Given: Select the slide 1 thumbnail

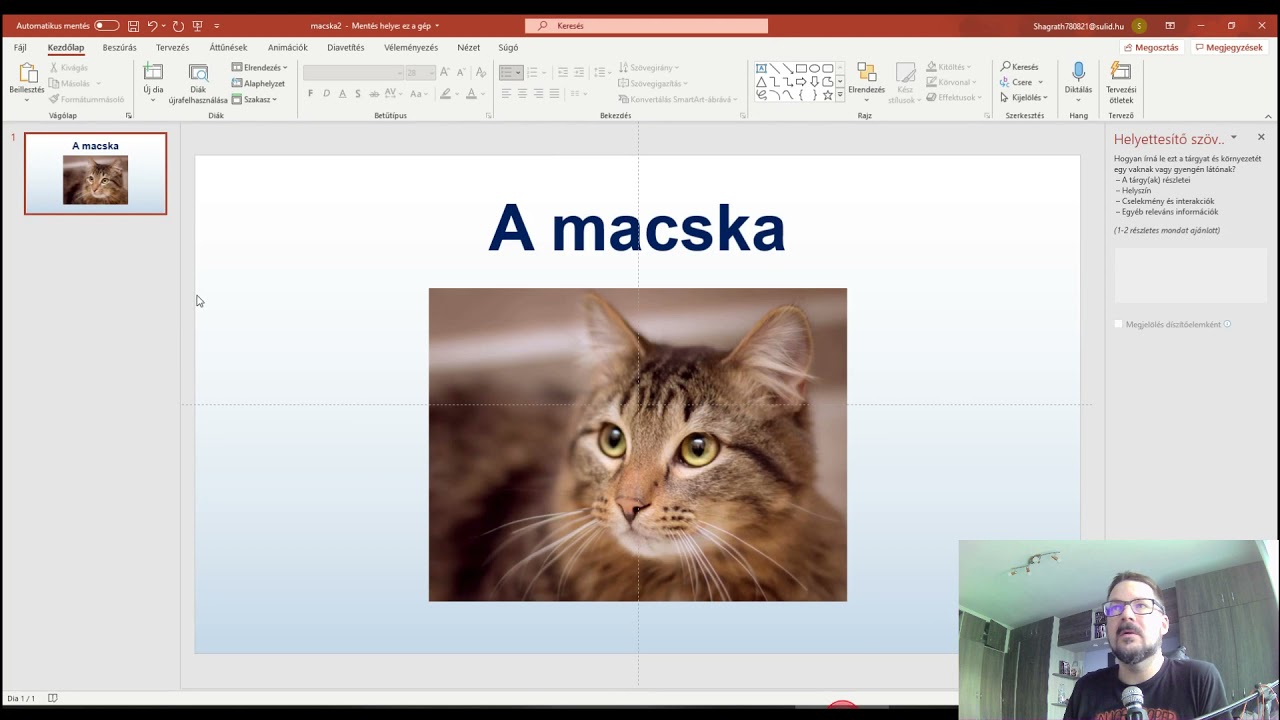Looking at the screenshot, I should (x=95, y=174).
